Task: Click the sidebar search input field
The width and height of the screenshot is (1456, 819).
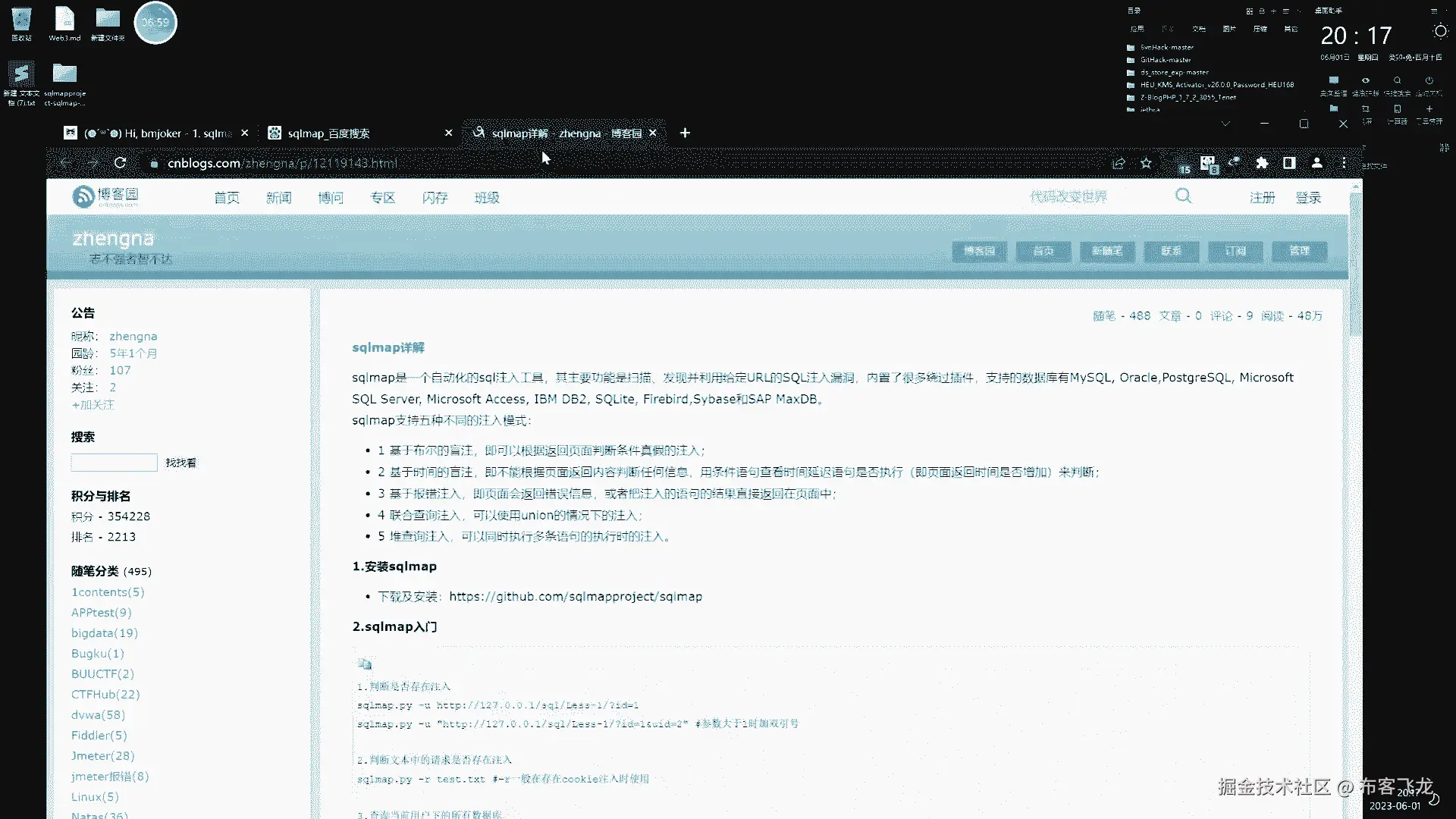Action: coord(114,463)
